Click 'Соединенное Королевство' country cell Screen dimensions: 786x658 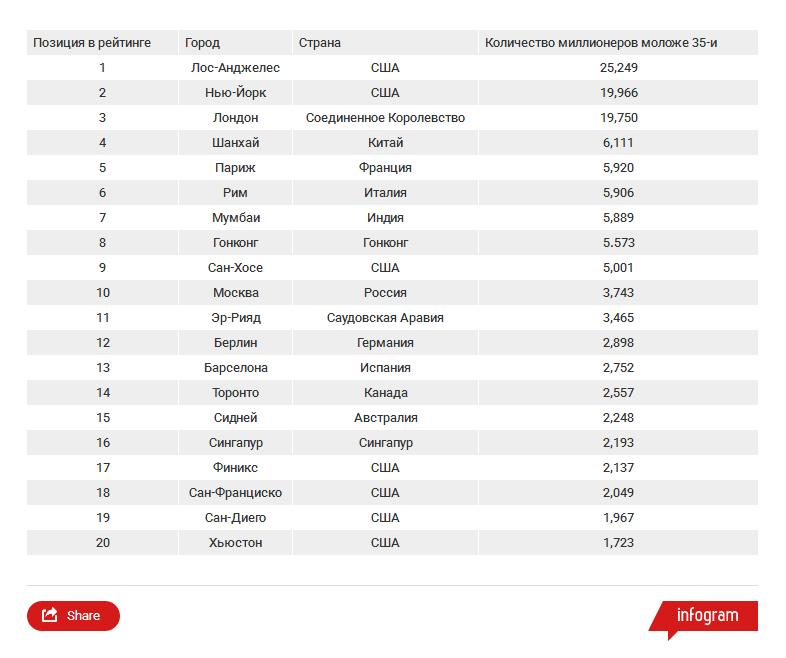click(385, 118)
